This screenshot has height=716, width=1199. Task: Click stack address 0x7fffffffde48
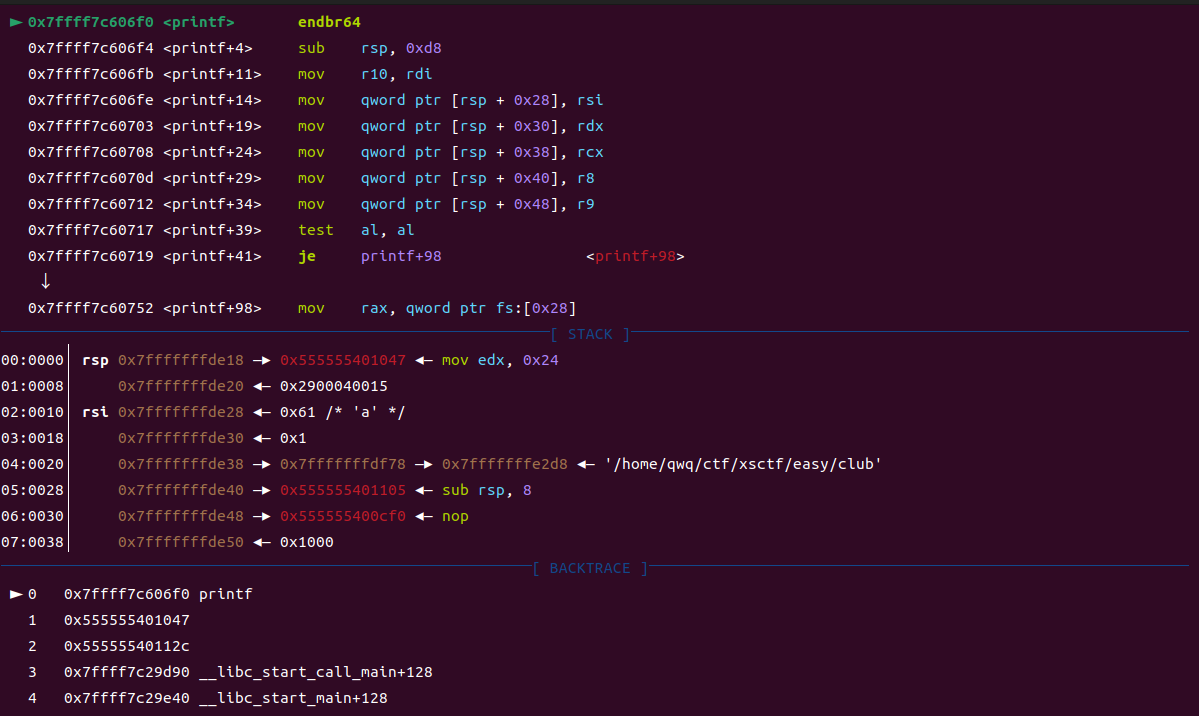tap(180, 516)
